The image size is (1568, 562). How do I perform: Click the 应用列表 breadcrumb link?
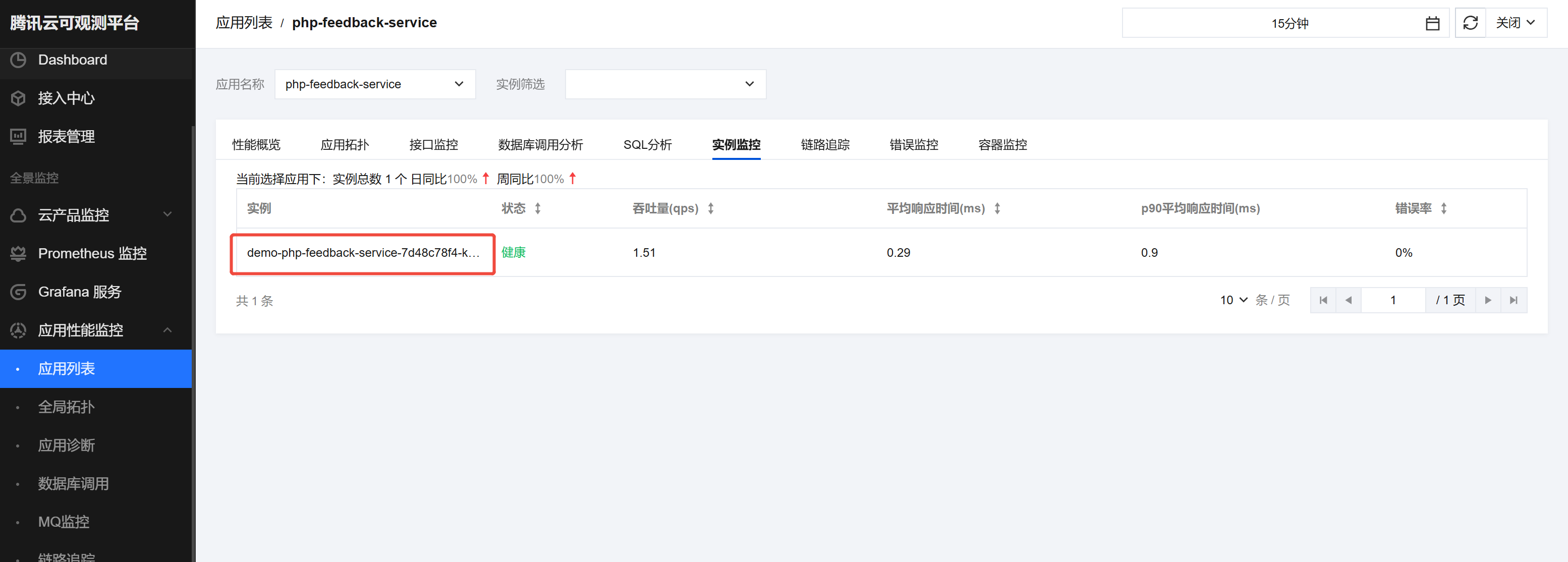point(244,23)
